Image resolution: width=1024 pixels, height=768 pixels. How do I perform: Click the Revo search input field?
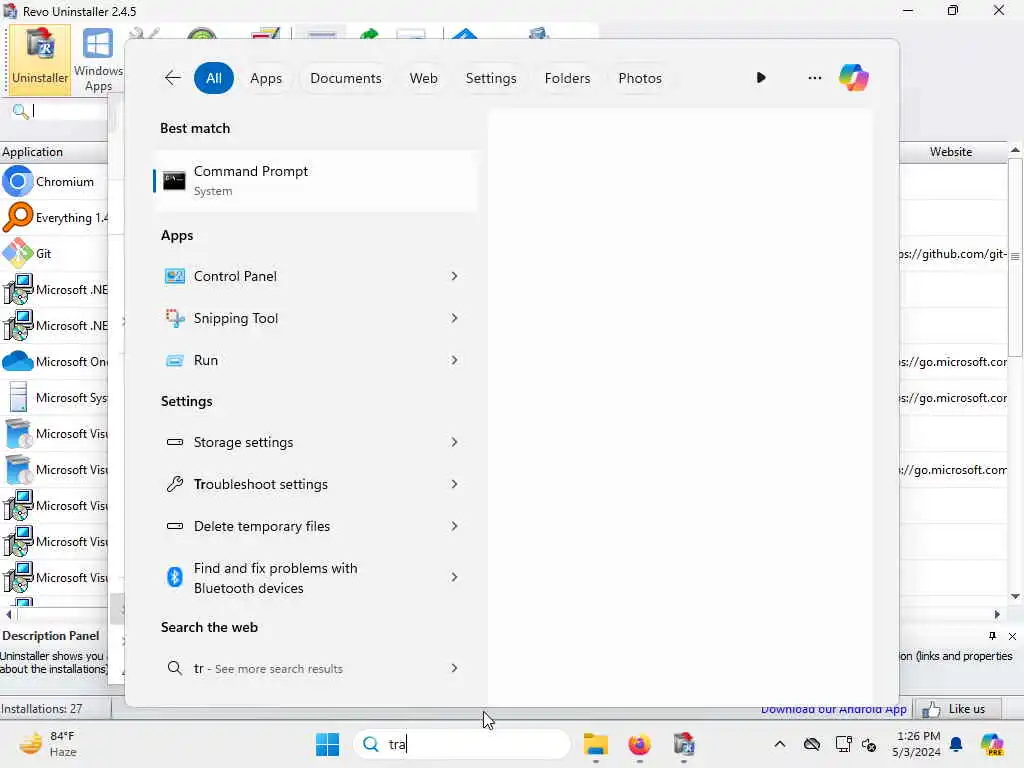click(69, 111)
